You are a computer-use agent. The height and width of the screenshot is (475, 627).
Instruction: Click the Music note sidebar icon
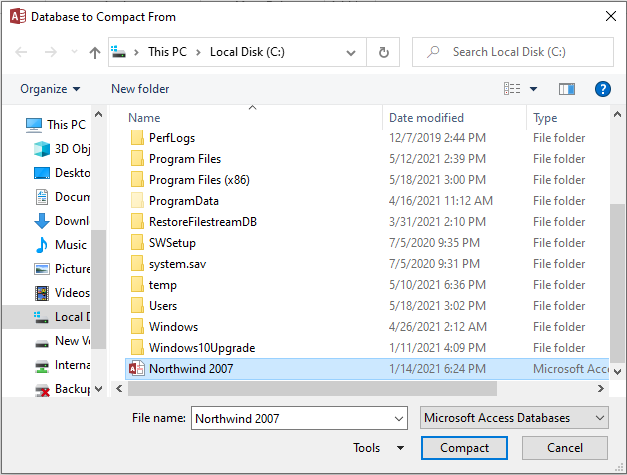point(42,245)
